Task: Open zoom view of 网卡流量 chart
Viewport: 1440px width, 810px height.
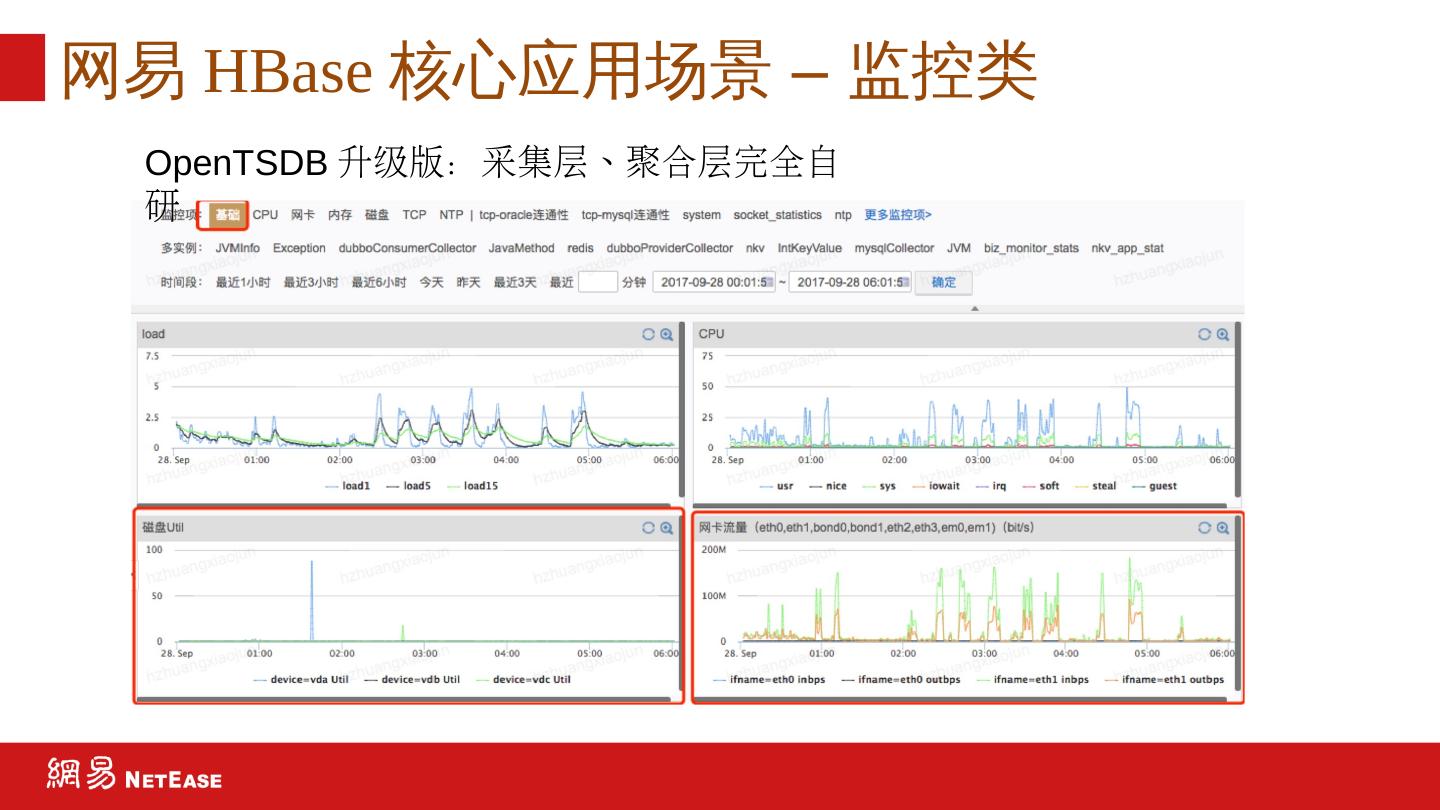Action: 1222,528
